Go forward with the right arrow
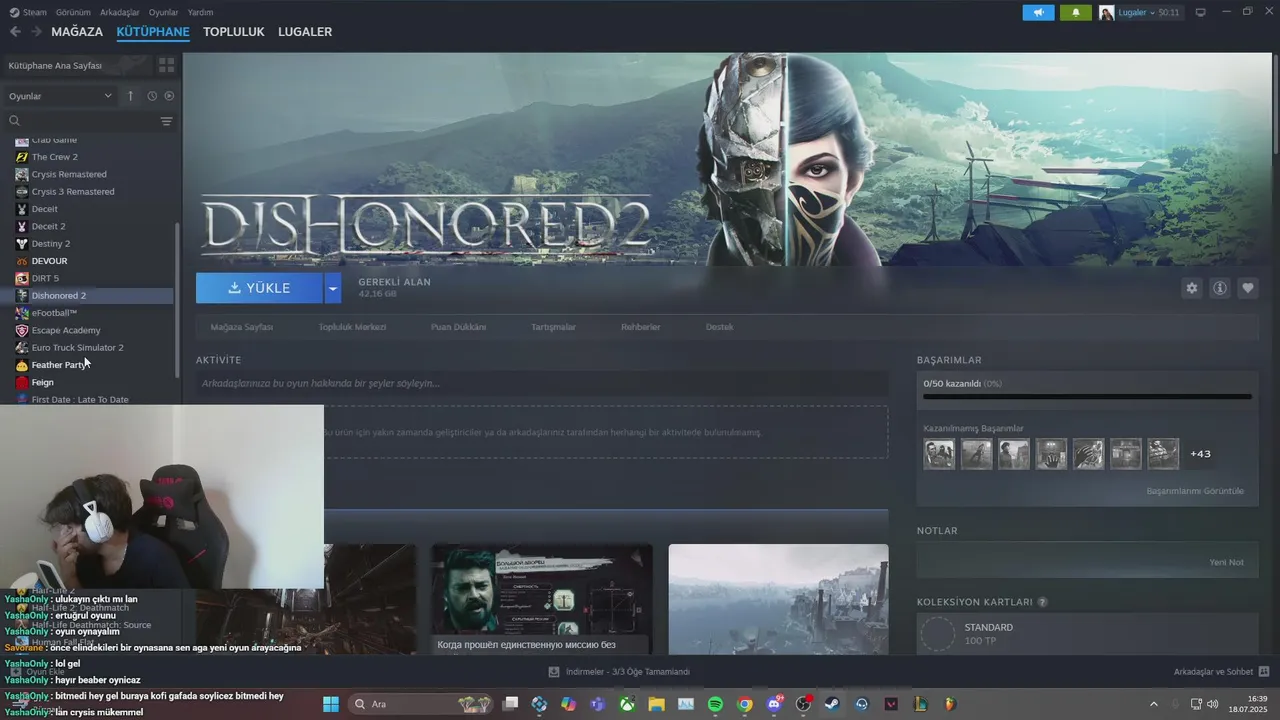Image resolution: width=1280 pixels, height=720 pixels. click(36, 32)
